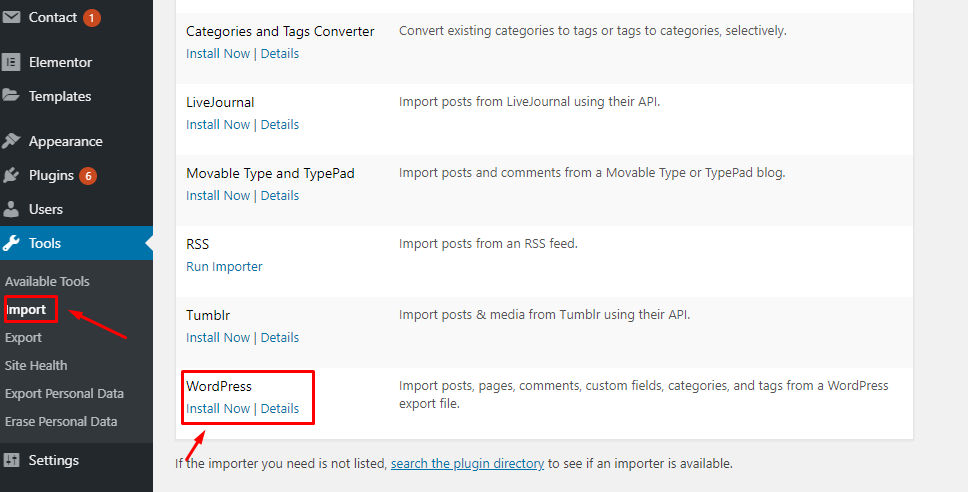This screenshot has height=492, width=968.
Task: Click the Templates folder icon
Action: [12, 96]
